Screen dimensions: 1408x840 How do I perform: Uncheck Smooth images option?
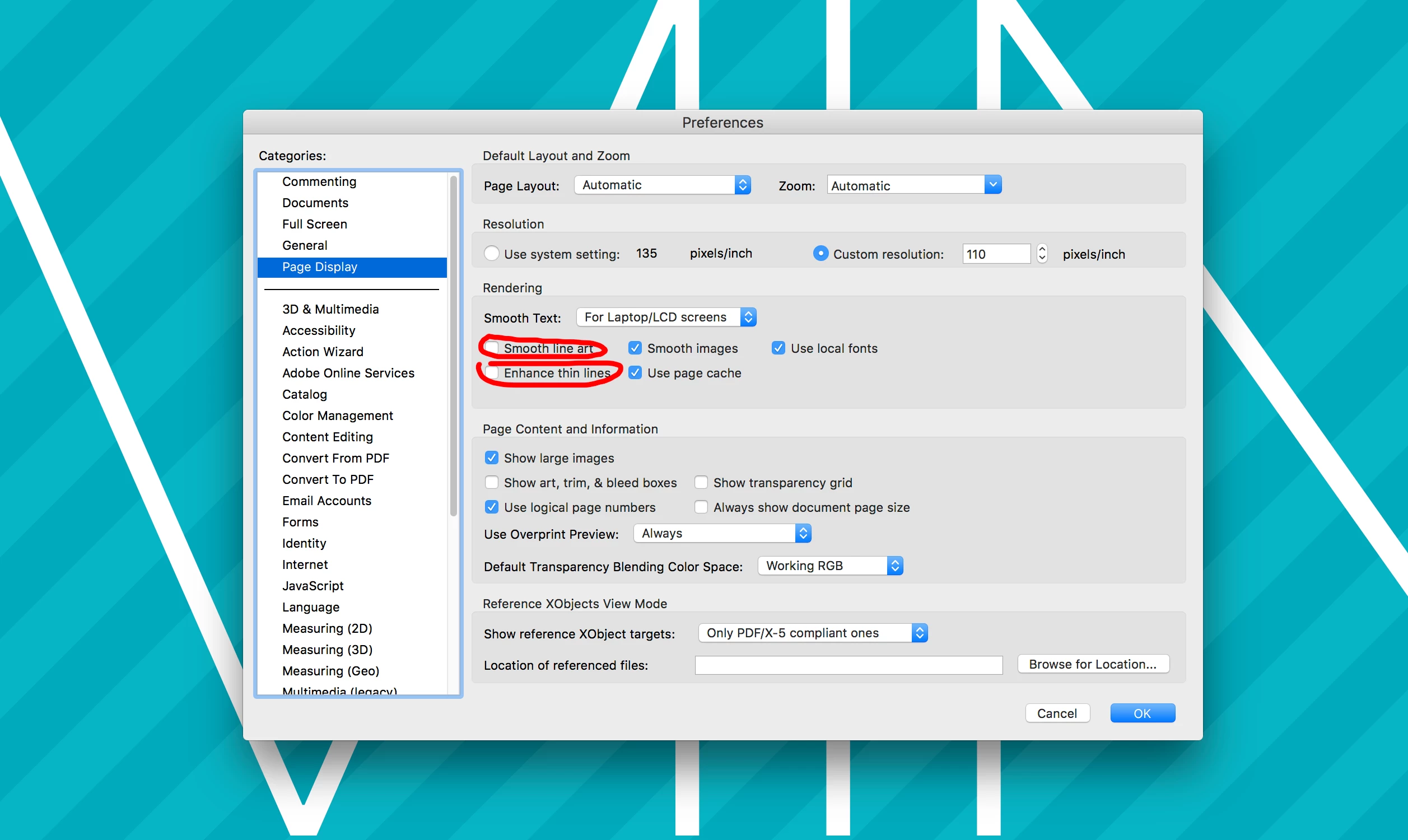click(635, 348)
